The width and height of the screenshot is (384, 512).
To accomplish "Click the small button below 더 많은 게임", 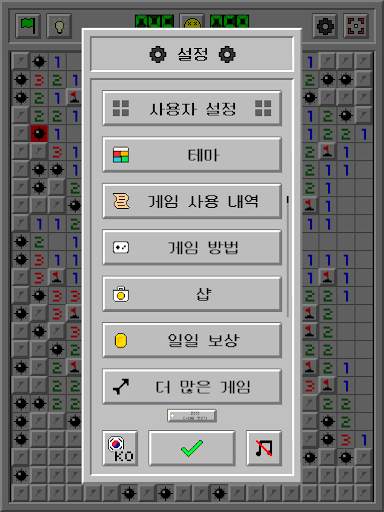I will point(192,416).
